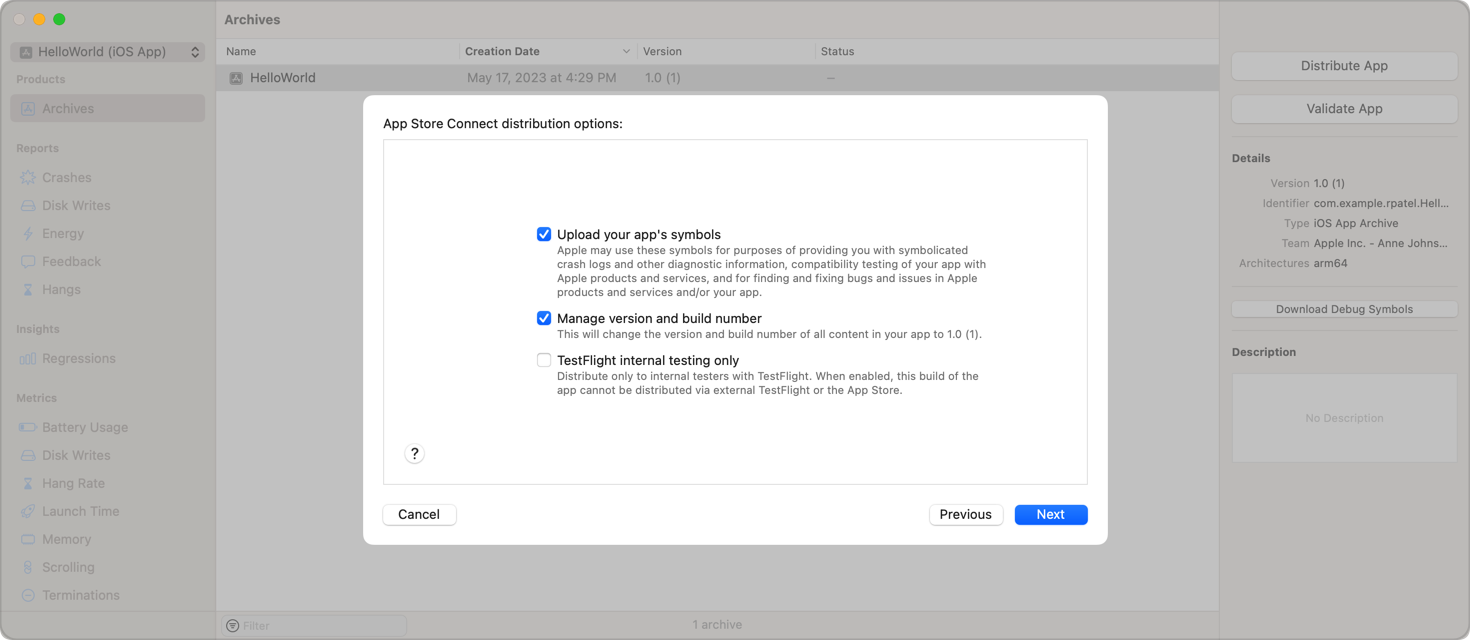Viewport: 1470px width, 640px height.
Task: Click the Energy bolt icon
Action: tap(28, 233)
